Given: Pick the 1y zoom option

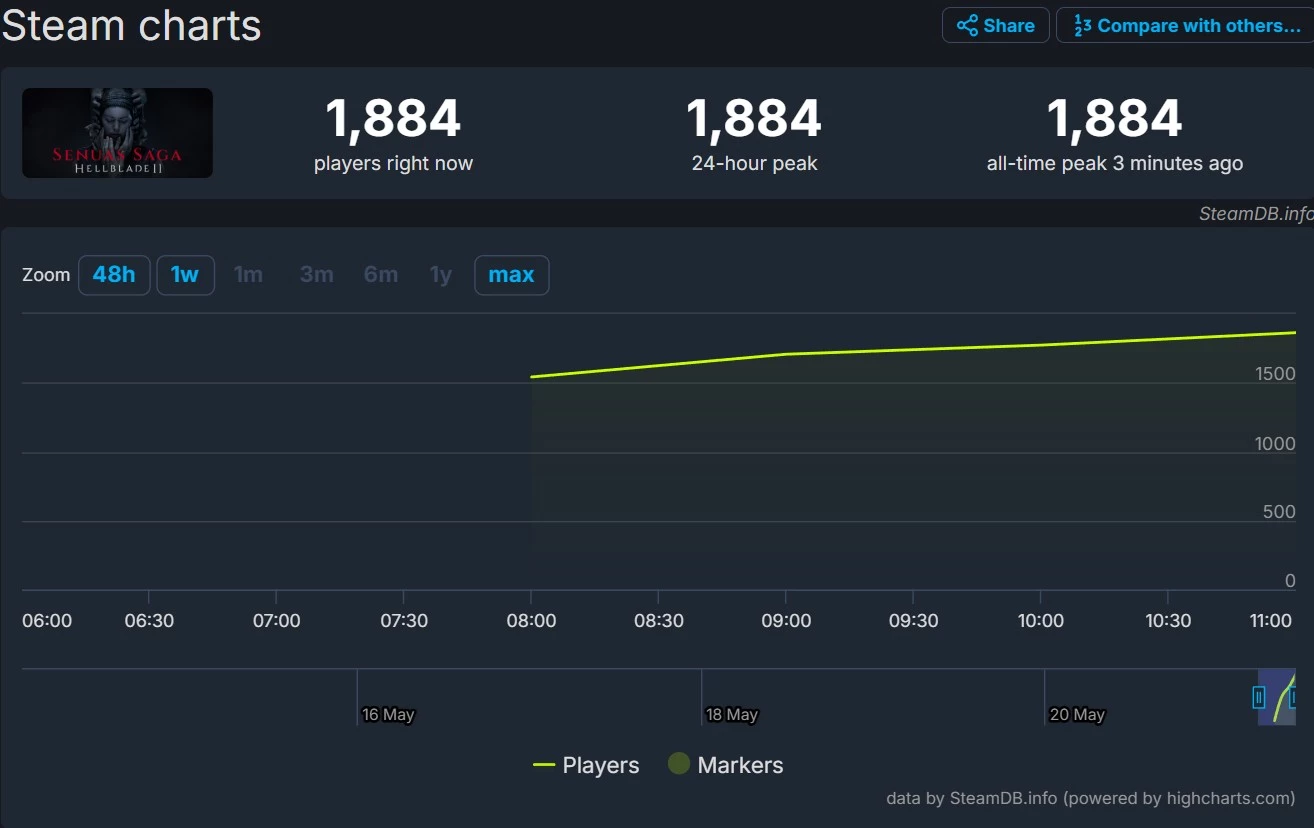Looking at the screenshot, I should 441,275.
